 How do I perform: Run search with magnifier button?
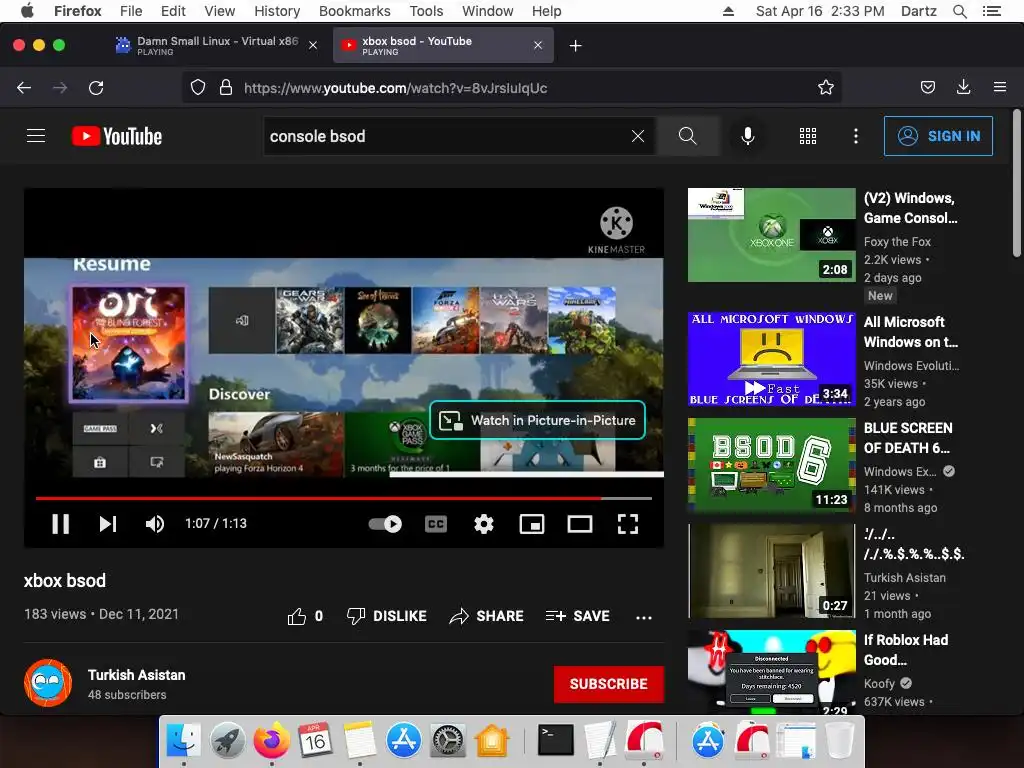pyautogui.click(x=688, y=136)
